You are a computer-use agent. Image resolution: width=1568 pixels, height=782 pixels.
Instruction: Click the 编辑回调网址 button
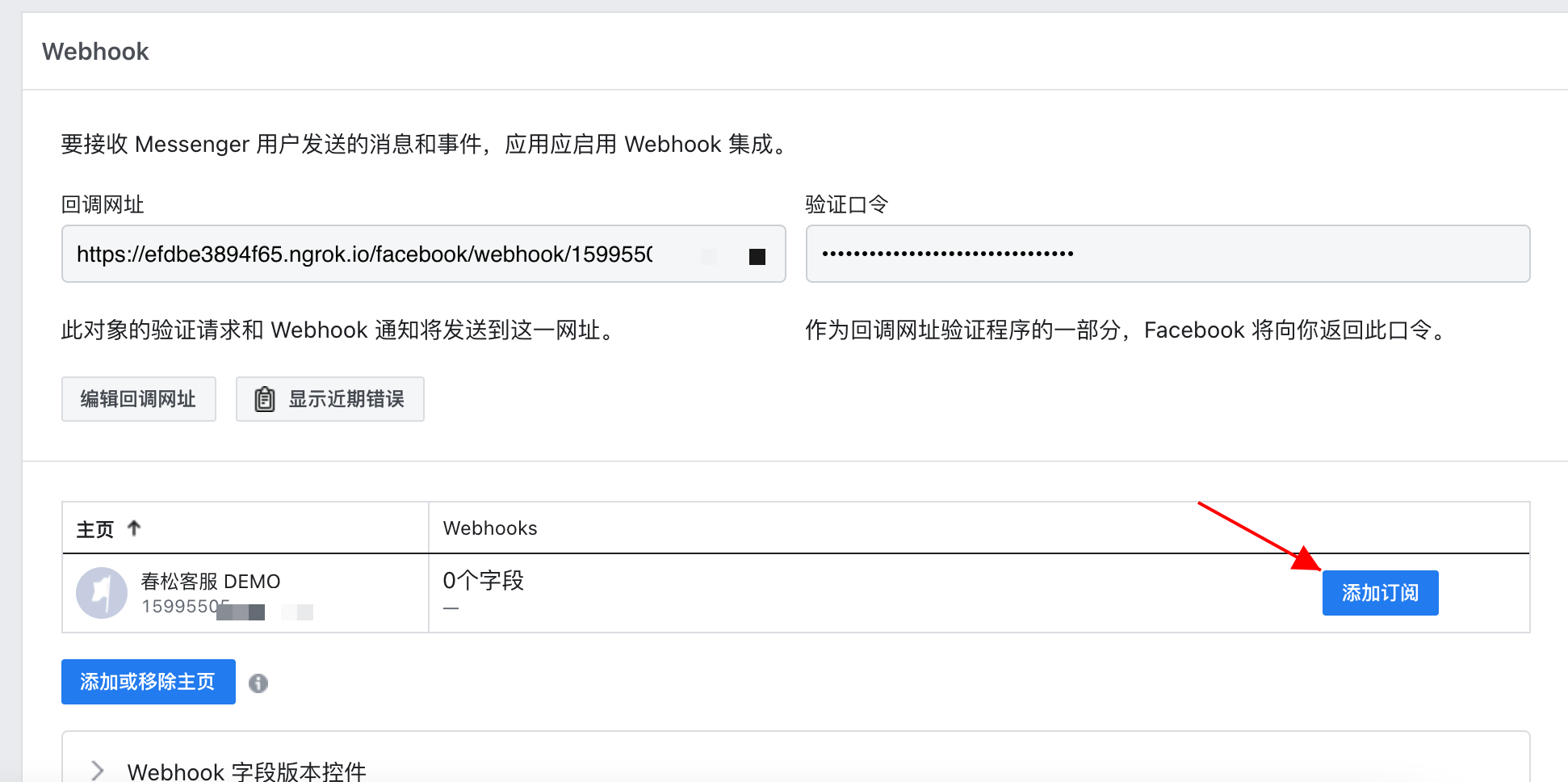click(139, 399)
